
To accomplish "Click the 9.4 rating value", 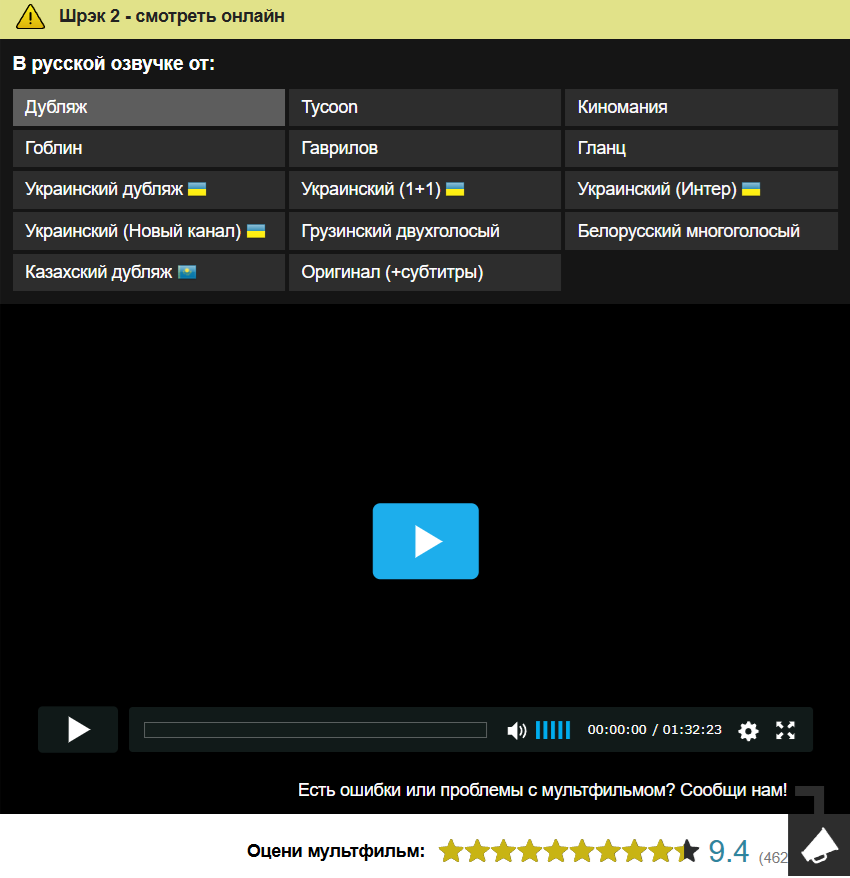I will (728, 852).
